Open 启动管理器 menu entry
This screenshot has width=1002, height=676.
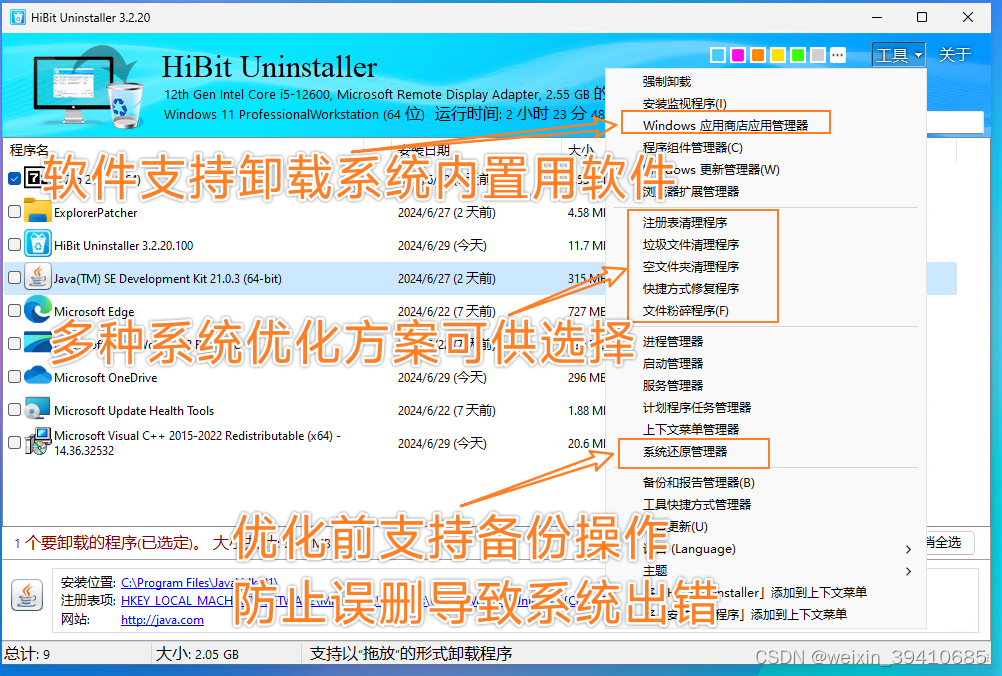click(673, 364)
